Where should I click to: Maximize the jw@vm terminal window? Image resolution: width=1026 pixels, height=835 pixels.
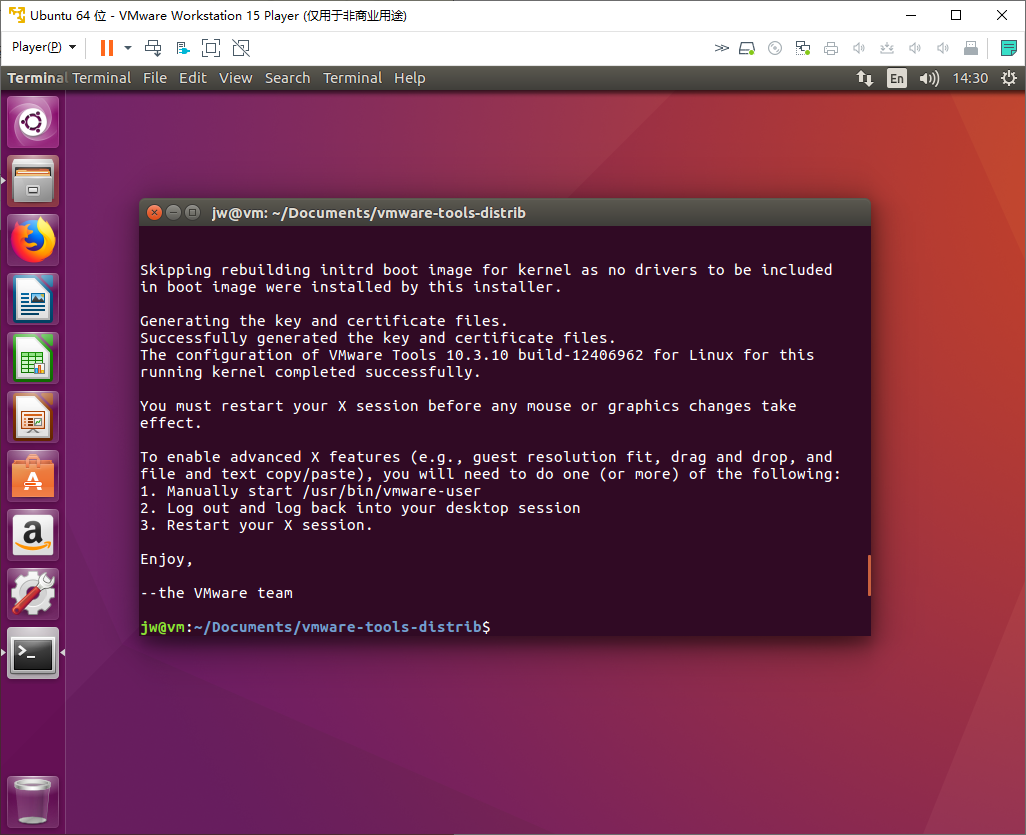[x=192, y=213]
